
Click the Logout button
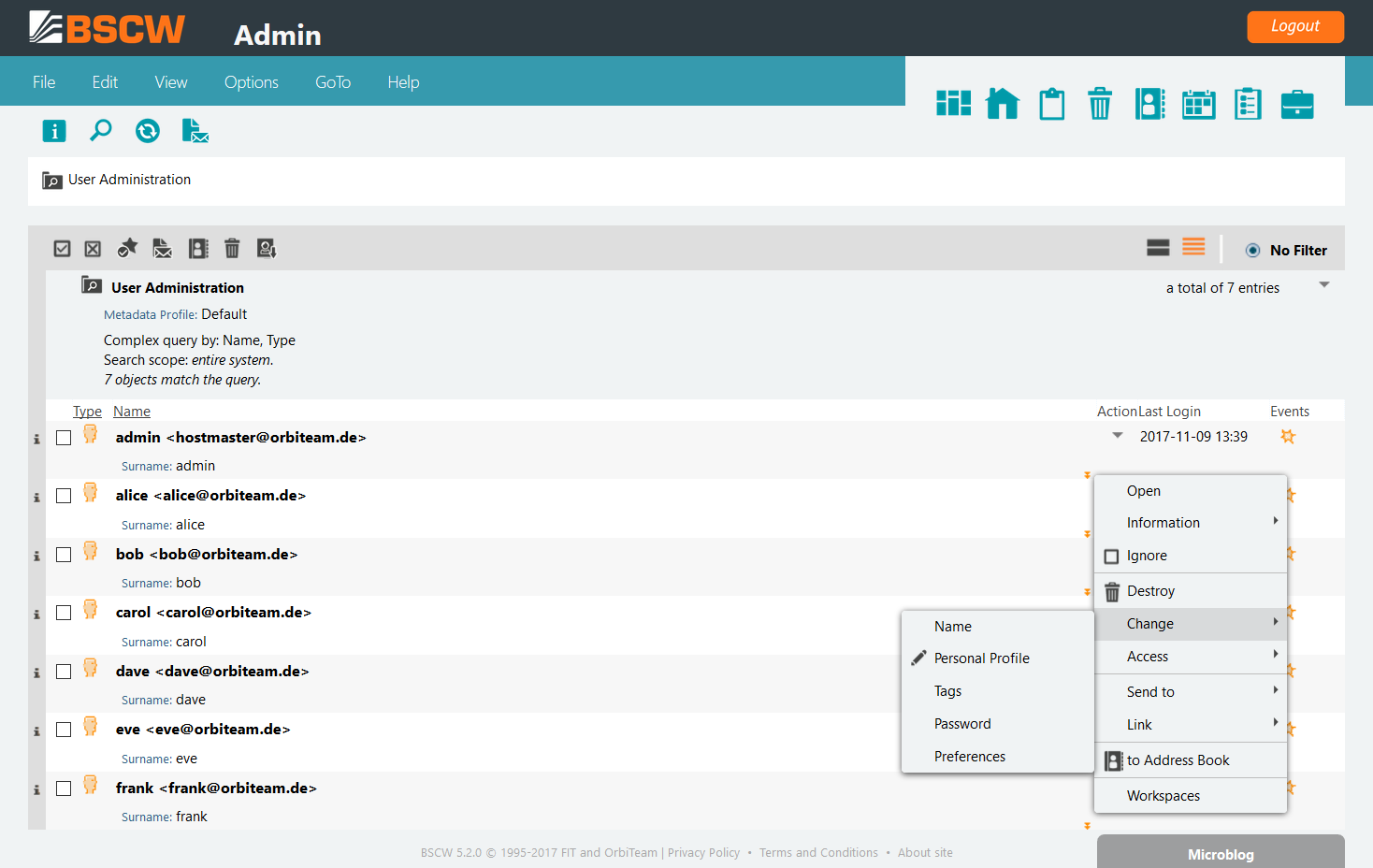pyautogui.click(x=1295, y=26)
